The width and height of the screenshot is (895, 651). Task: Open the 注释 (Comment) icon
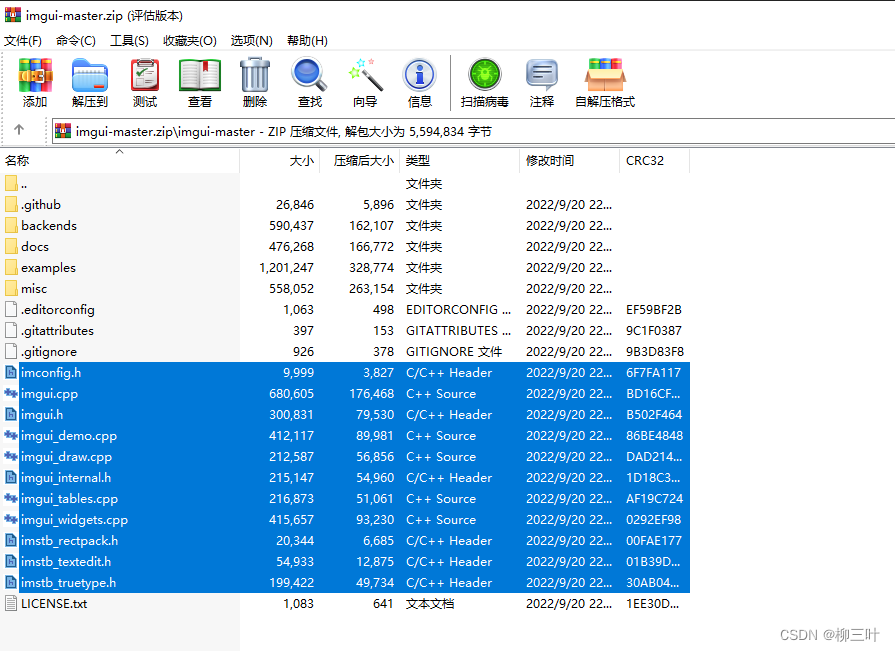tap(541, 83)
